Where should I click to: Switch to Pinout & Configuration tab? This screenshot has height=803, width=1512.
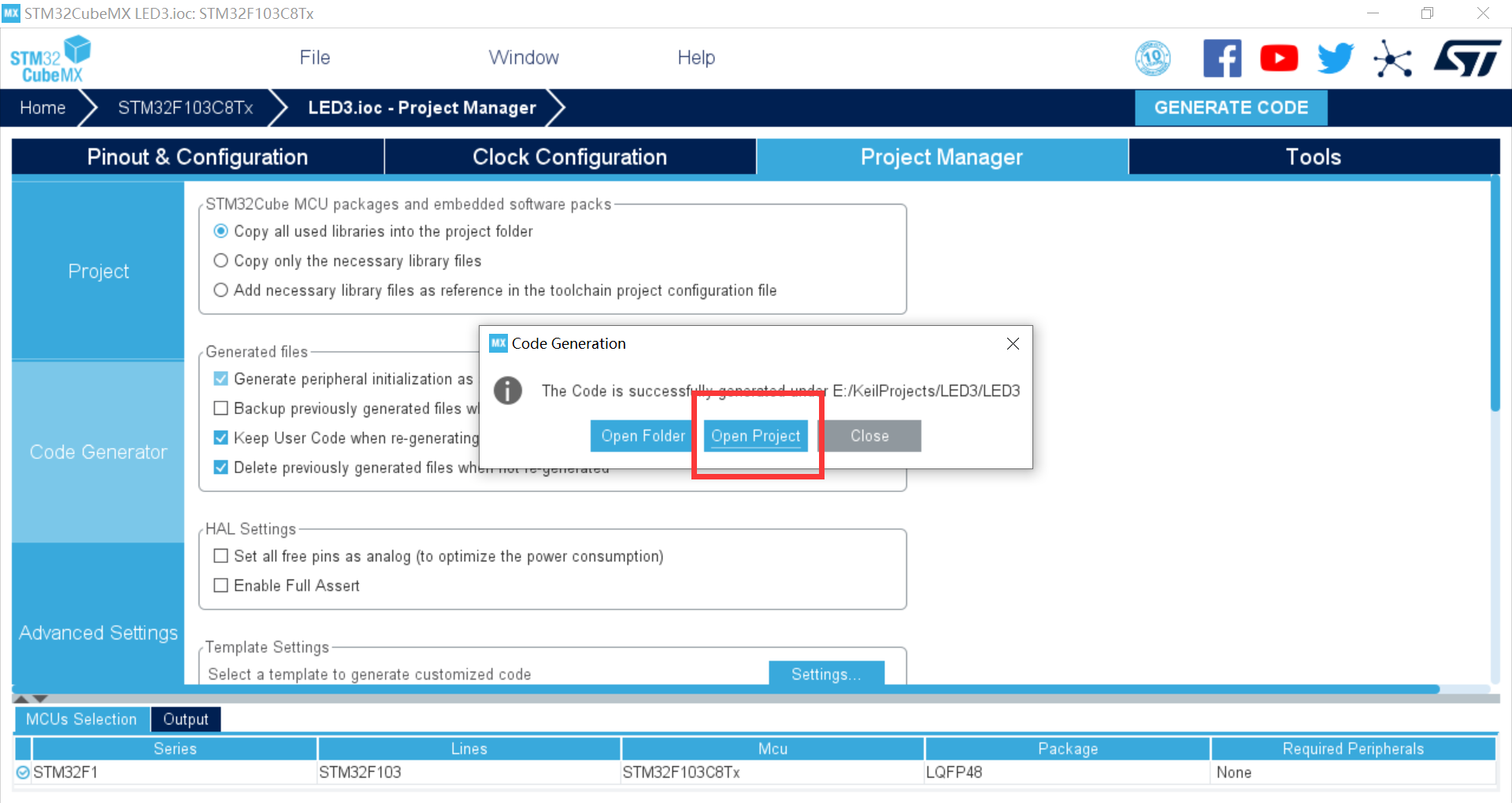pyautogui.click(x=198, y=157)
